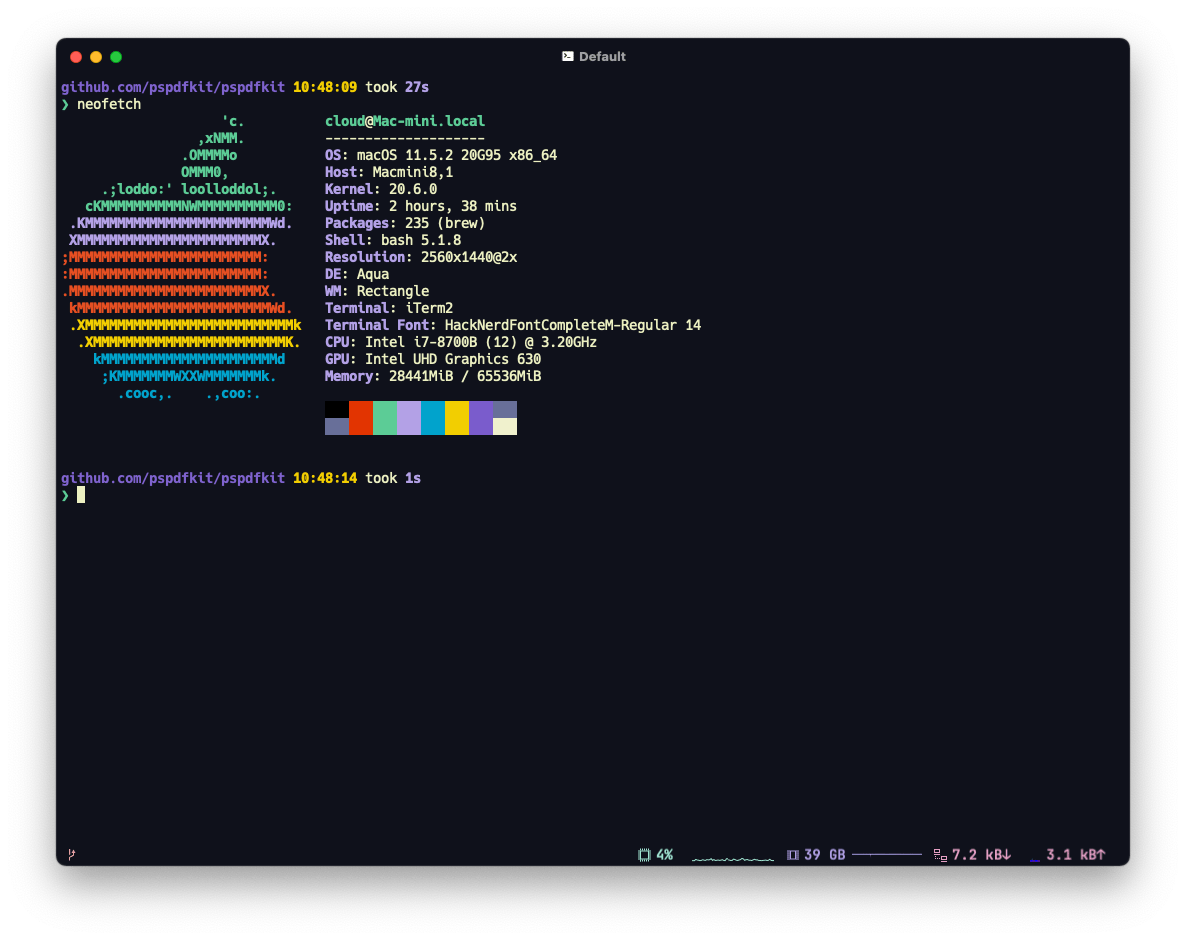The height and width of the screenshot is (940, 1186).
Task: Click the 7.2 kB download rate text
Action: [978, 855]
